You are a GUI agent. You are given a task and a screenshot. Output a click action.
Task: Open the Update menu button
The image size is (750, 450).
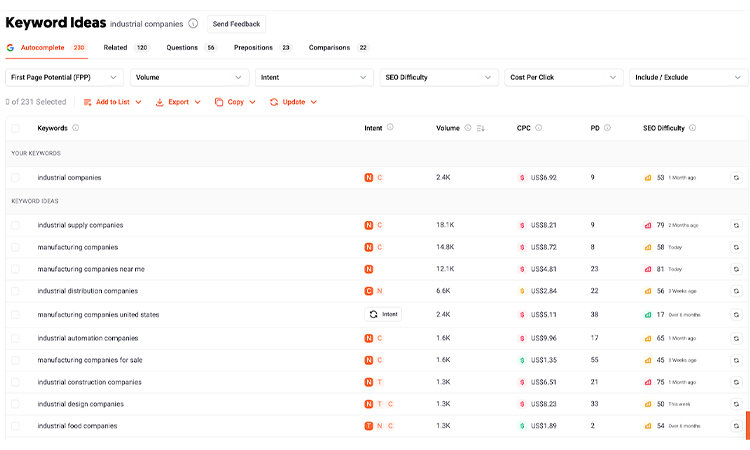coord(293,102)
